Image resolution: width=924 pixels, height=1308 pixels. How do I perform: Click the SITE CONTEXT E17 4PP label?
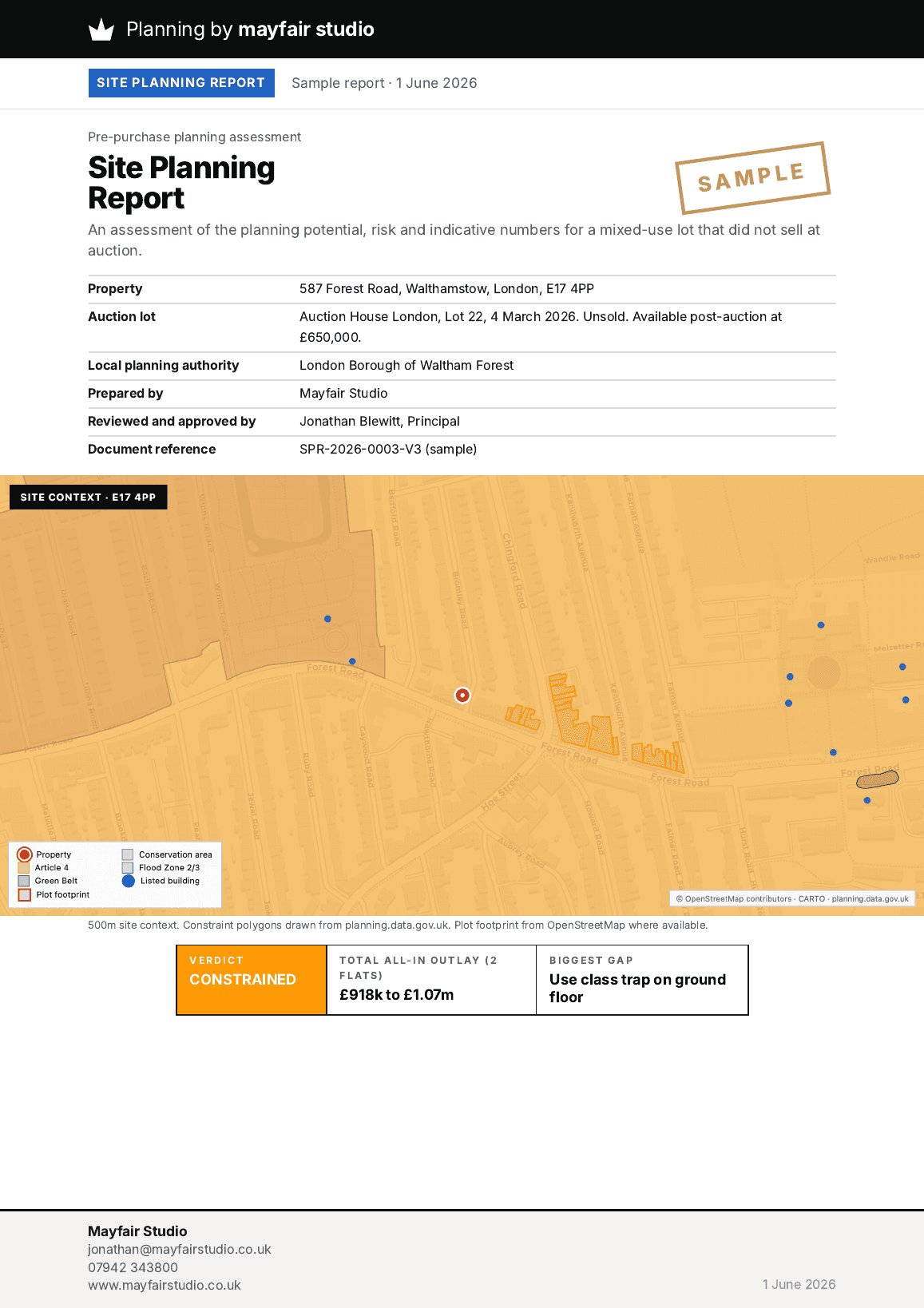(88, 497)
